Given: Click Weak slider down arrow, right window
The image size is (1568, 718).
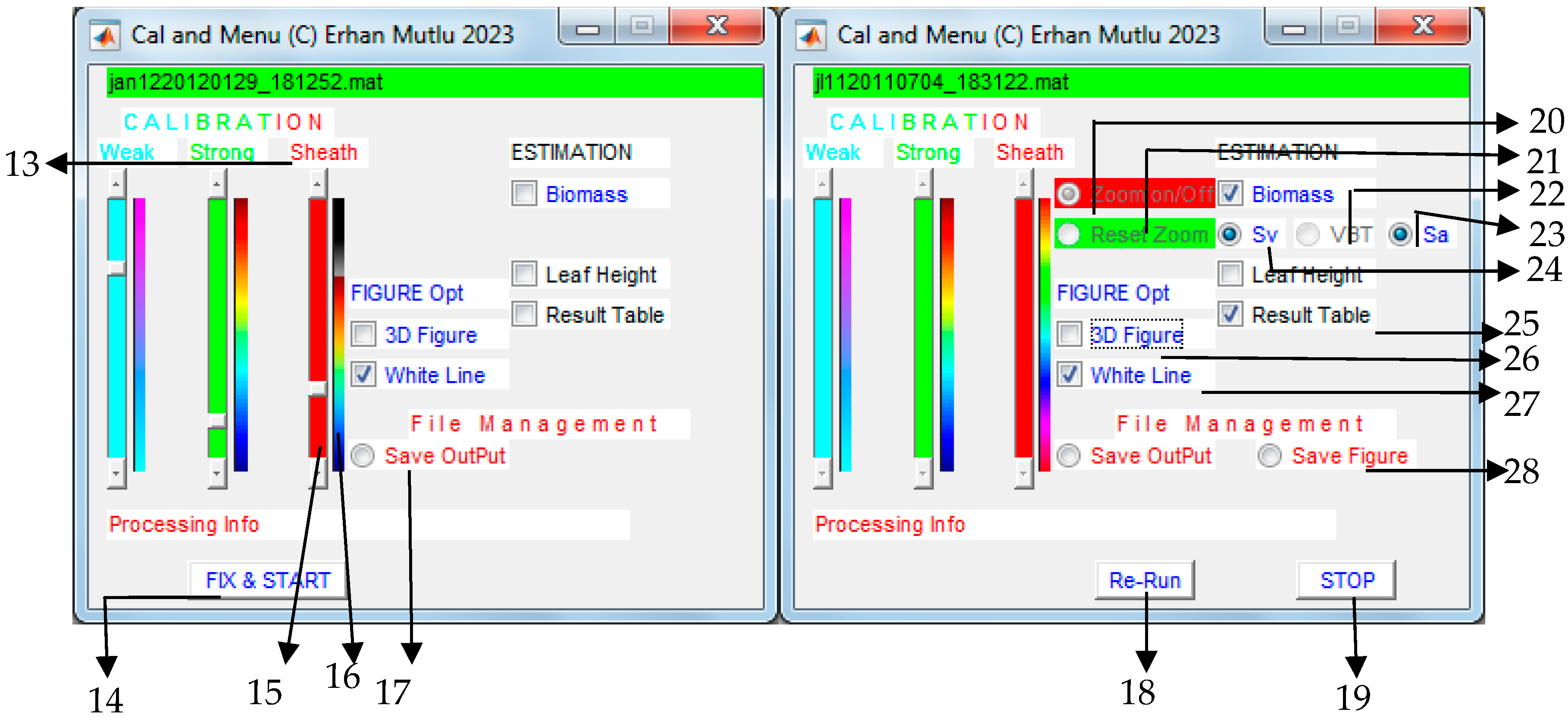Looking at the screenshot, I should (822, 473).
